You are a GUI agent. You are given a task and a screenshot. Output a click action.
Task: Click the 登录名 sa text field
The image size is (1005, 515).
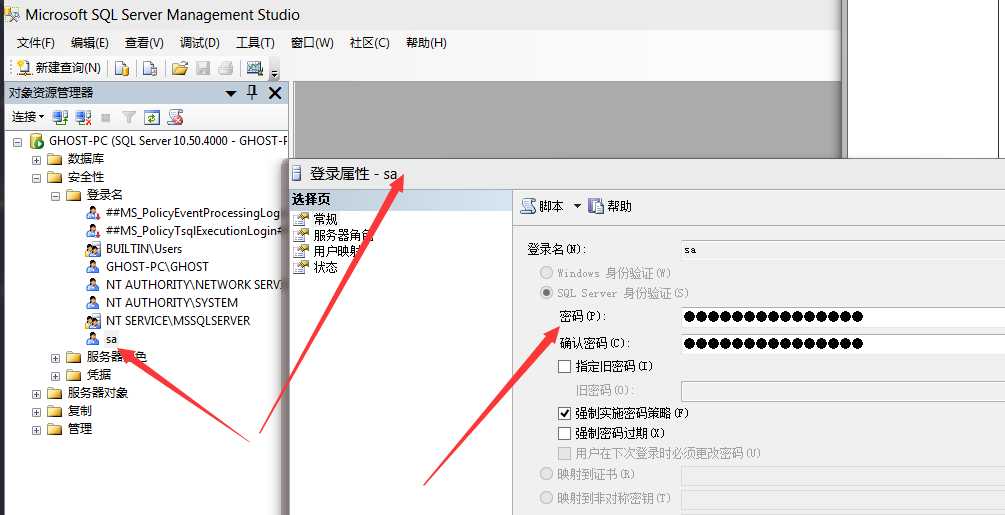[x=843, y=250]
